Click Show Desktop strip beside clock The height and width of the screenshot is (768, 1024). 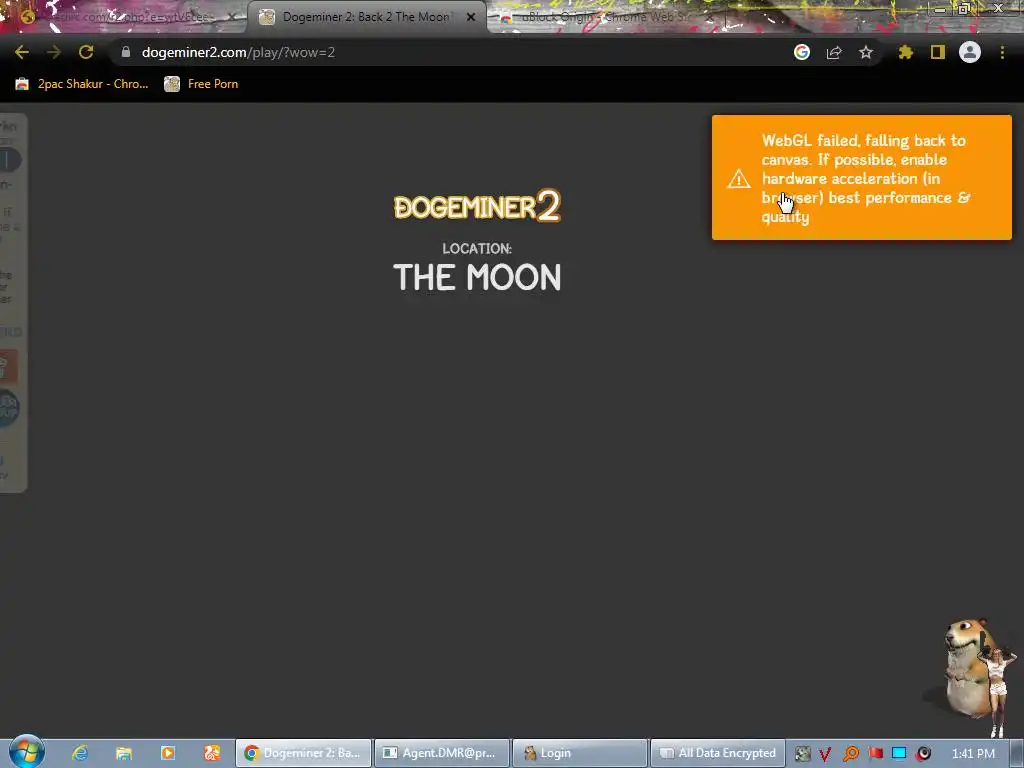click(1017, 753)
